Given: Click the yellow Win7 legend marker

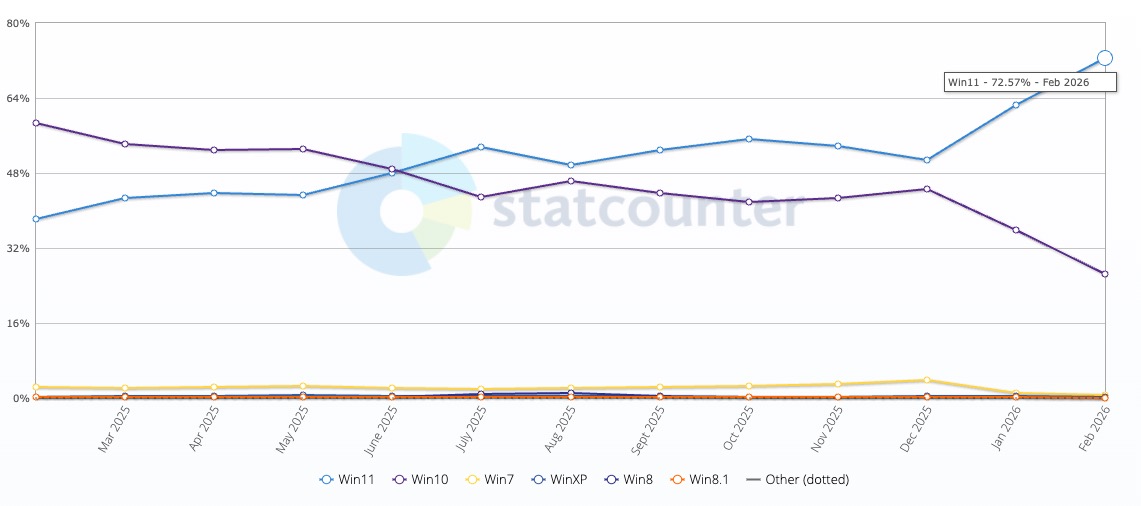Looking at the screenshot, I should click(x=475, y=480).
